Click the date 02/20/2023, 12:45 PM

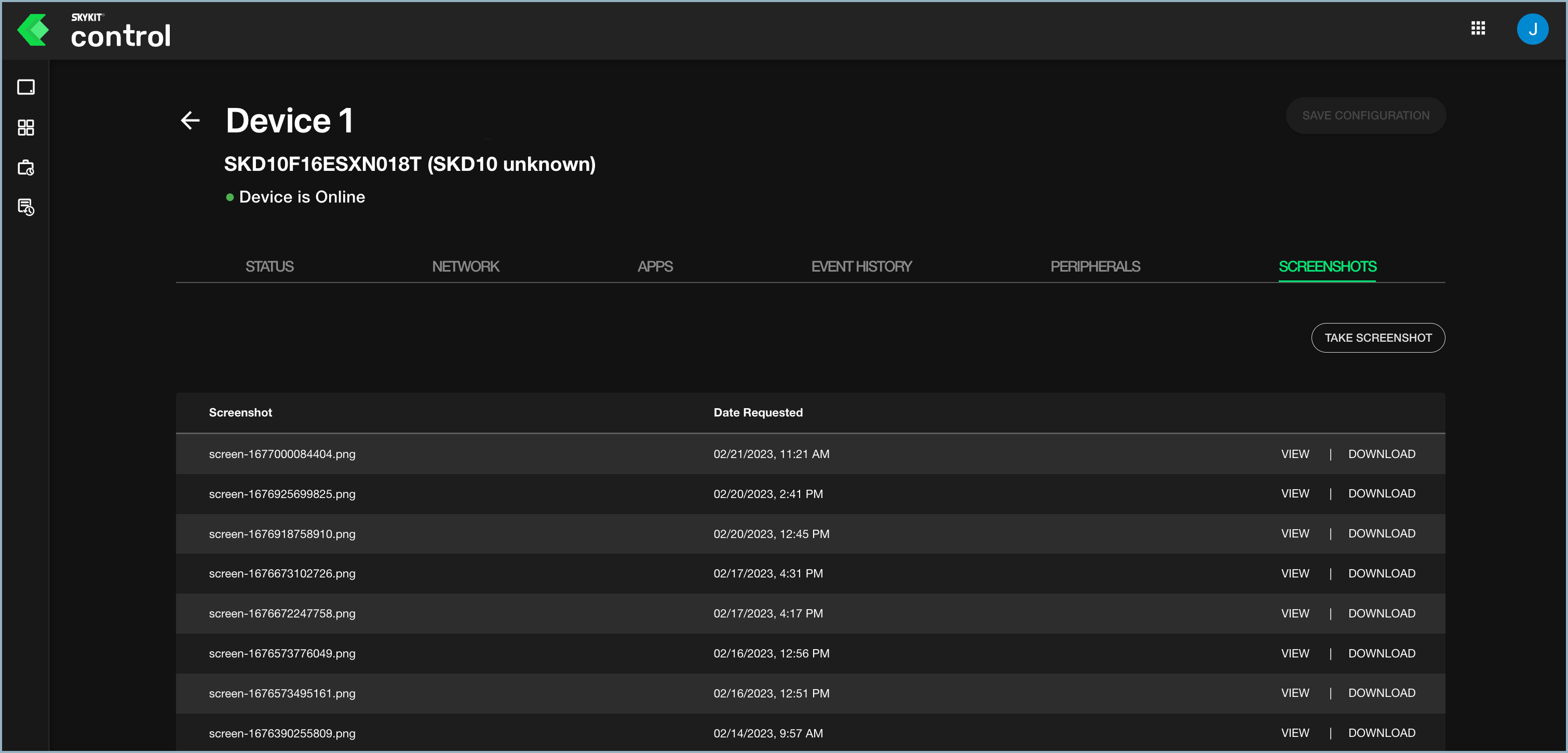click(771, 534)
